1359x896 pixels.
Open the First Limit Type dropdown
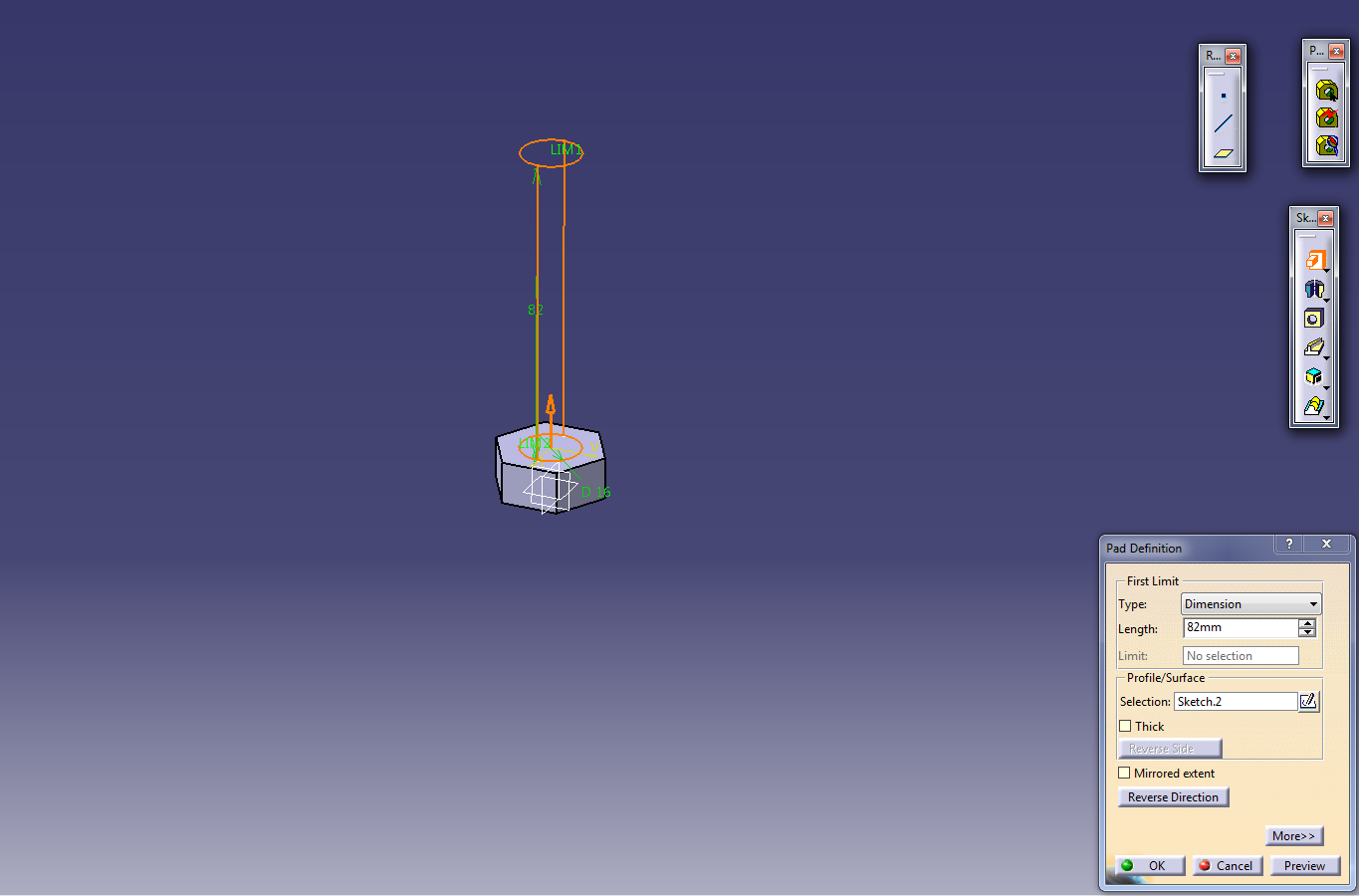click(1312, 603)
